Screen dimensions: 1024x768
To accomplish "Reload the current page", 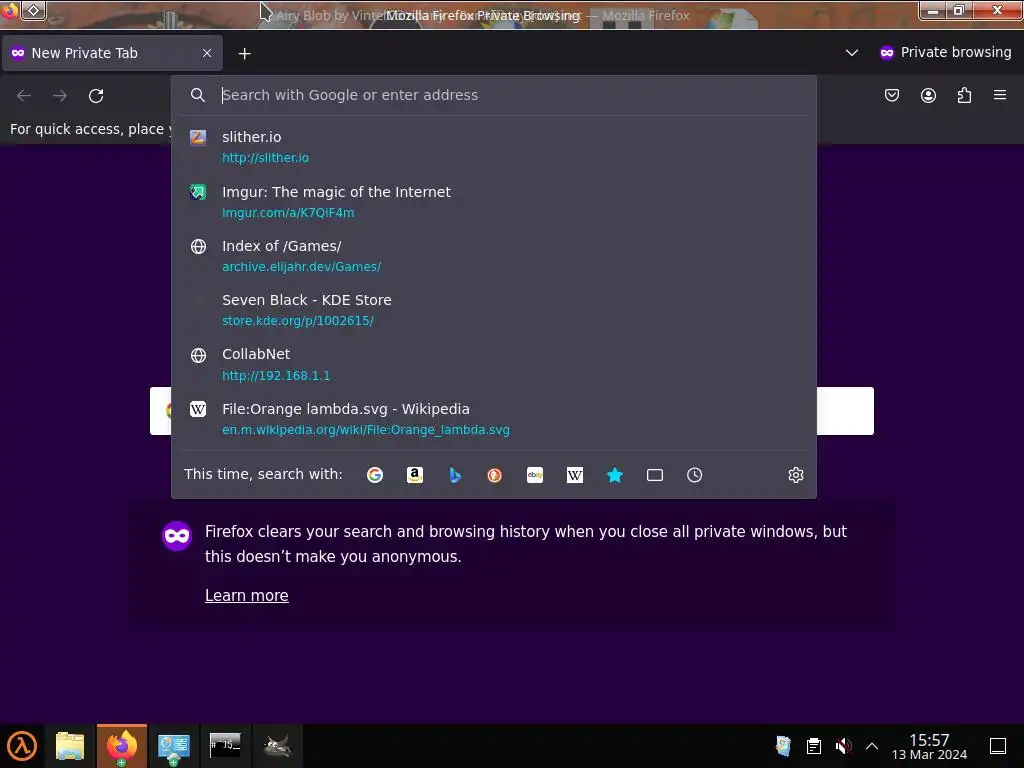I will (x=96, y=96).
